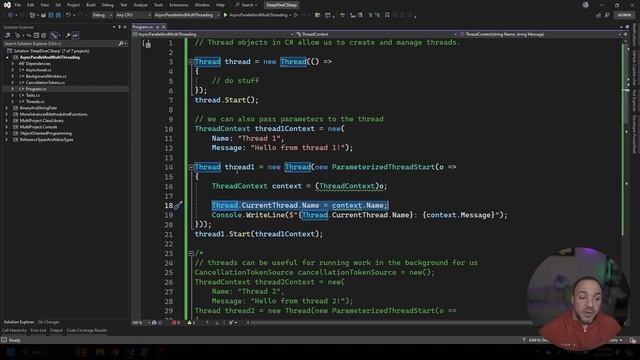
Task: Close the Program.cs tab
Action: pos(164,27)
